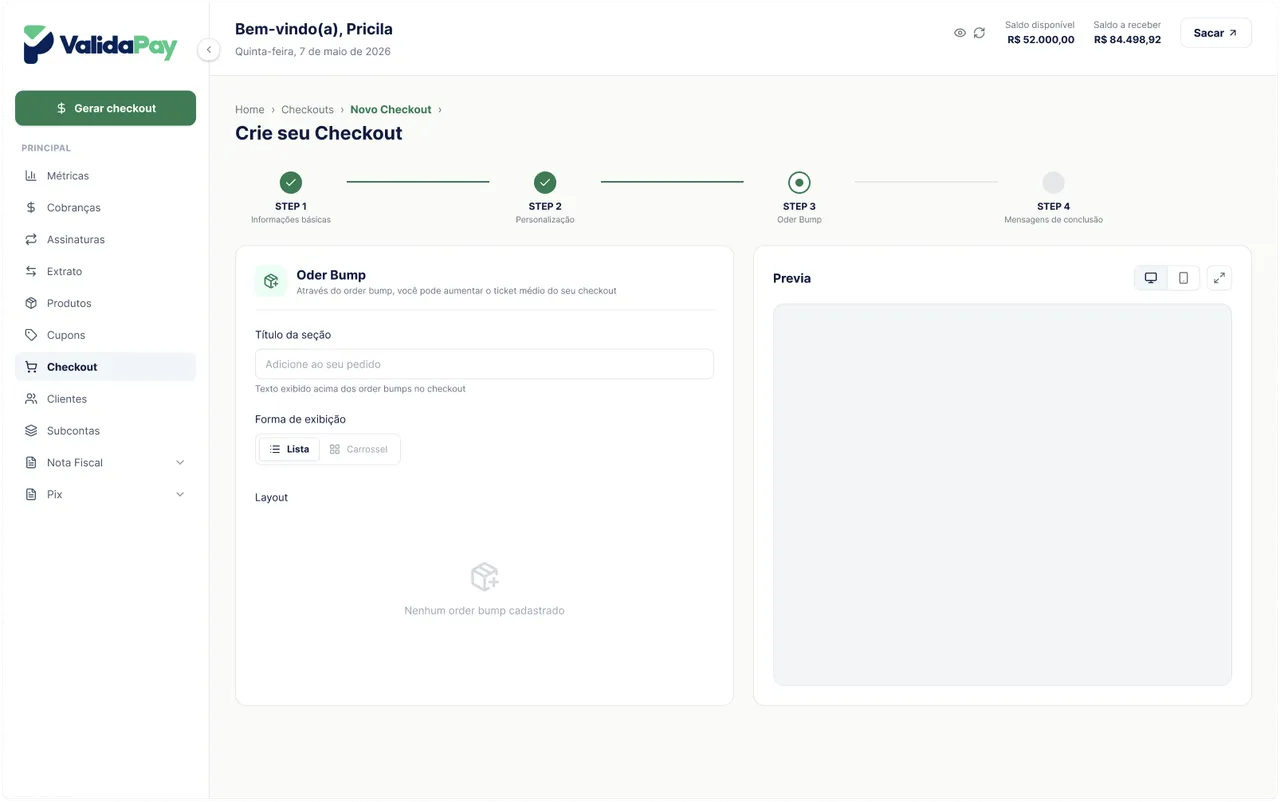This screenshot has width=1280, height=802.
Task: Refresh balances with the reload icon
Action: click(979, 33)
